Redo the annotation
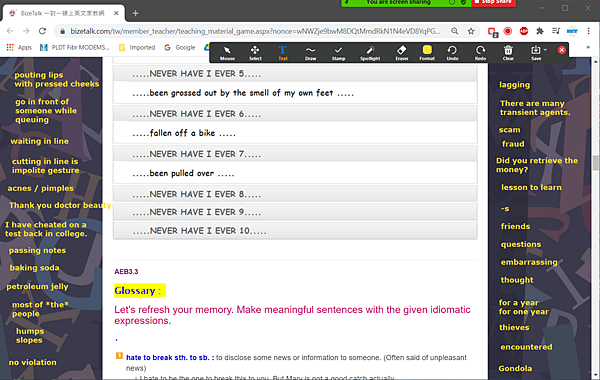The image size is (600, 380). point(480,52)
